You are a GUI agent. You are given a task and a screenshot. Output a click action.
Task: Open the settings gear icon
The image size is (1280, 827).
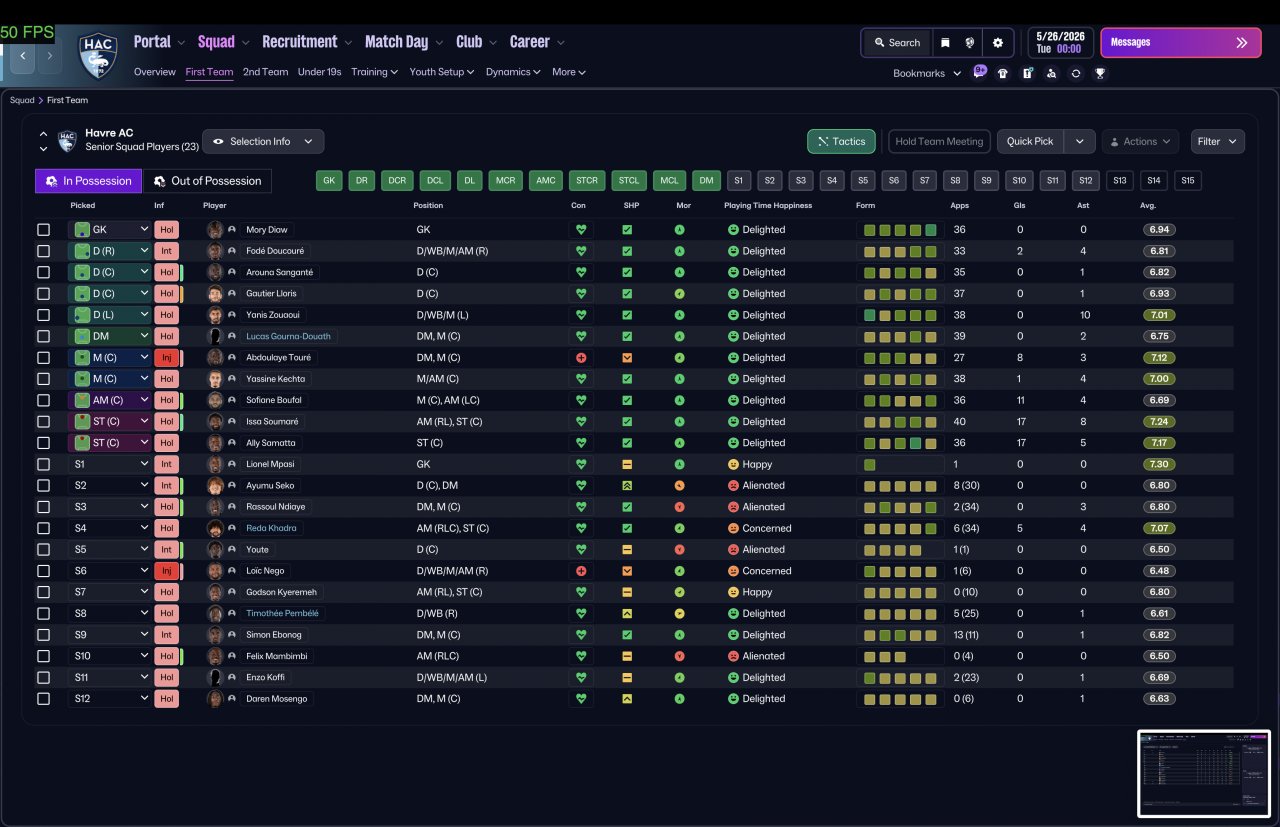tap(997, 43)
